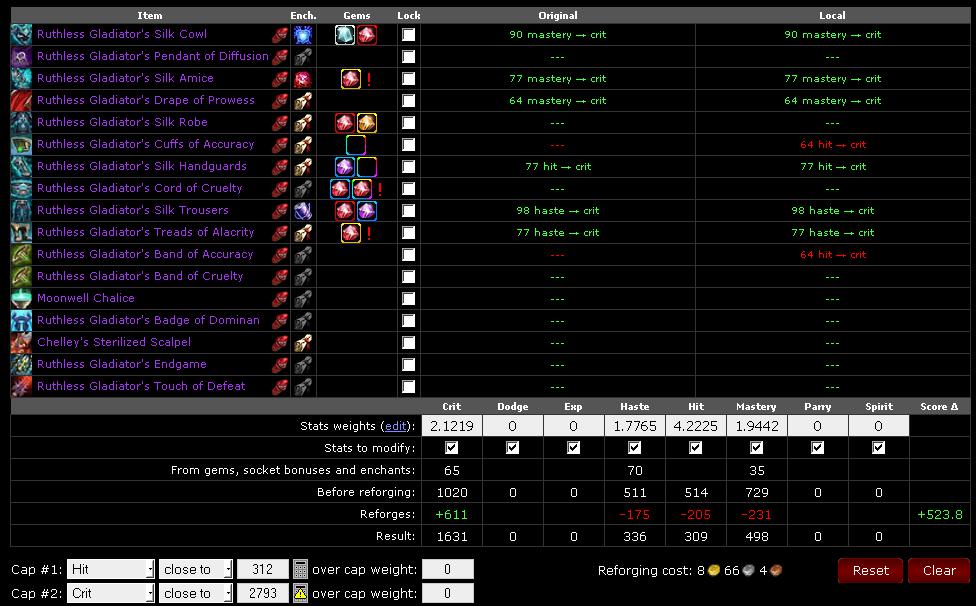Click the Reset button
The width and height of the screenshot is (976, 606).
(870, 570)
